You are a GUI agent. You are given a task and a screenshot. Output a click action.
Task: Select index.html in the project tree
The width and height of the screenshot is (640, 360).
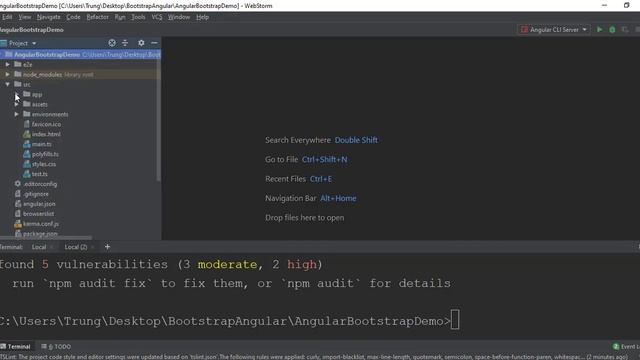tap(46, 134)
